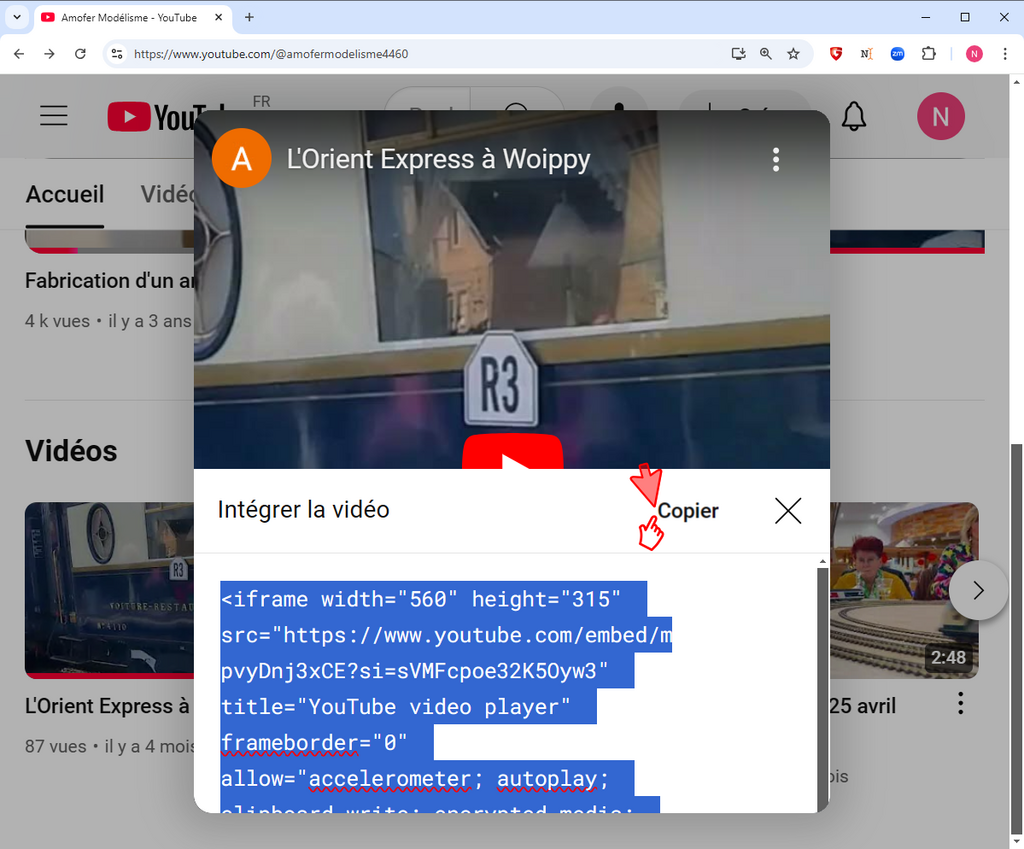Click the '4 k vues' metadata text
Screen dimensions: 1024x849
(x=57, y=321)
